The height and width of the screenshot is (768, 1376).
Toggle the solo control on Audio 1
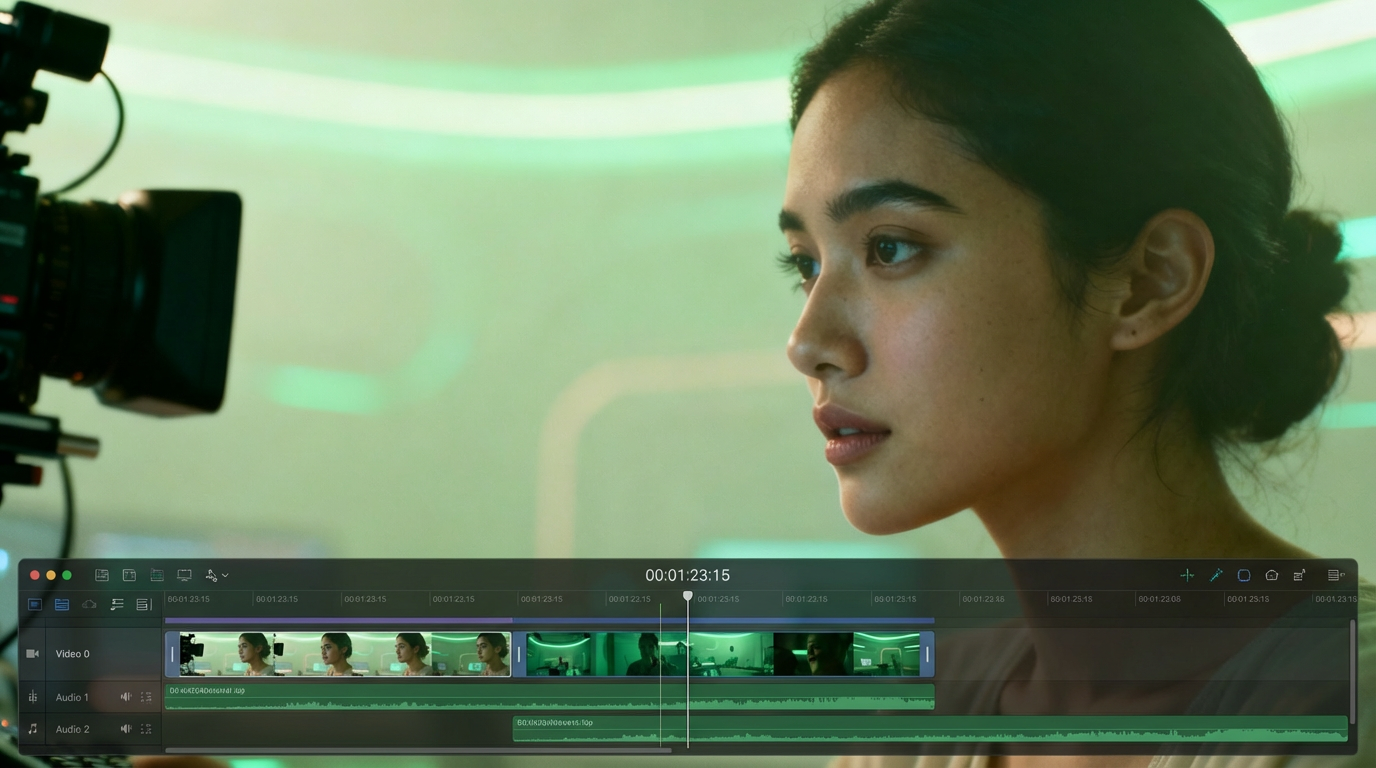[146, 697]
